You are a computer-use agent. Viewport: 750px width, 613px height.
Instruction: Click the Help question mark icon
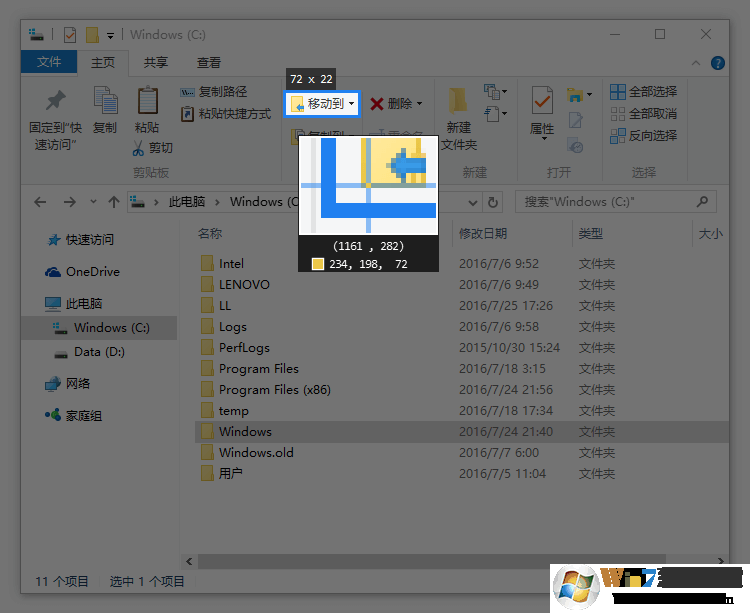click(717, 63)
